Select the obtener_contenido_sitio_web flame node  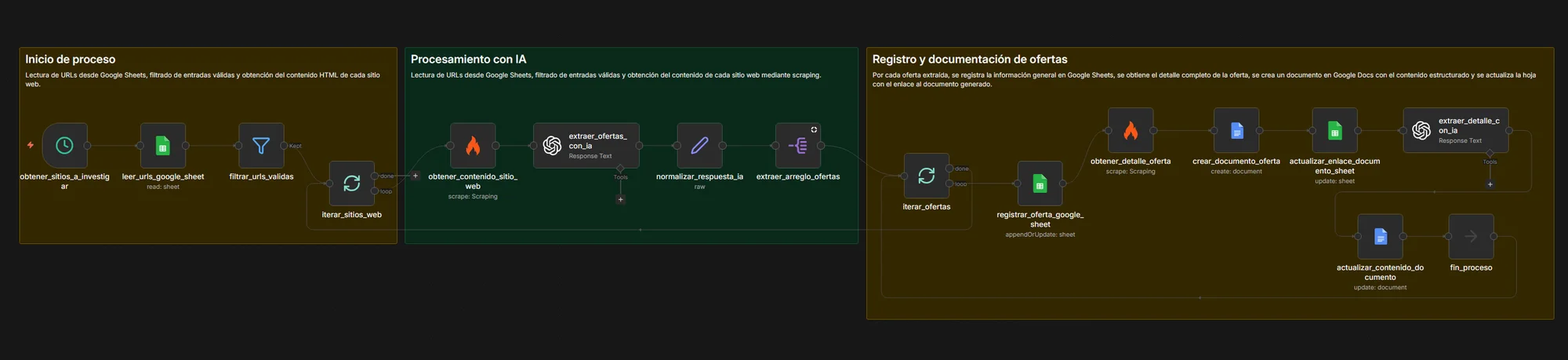coord(473,145)
